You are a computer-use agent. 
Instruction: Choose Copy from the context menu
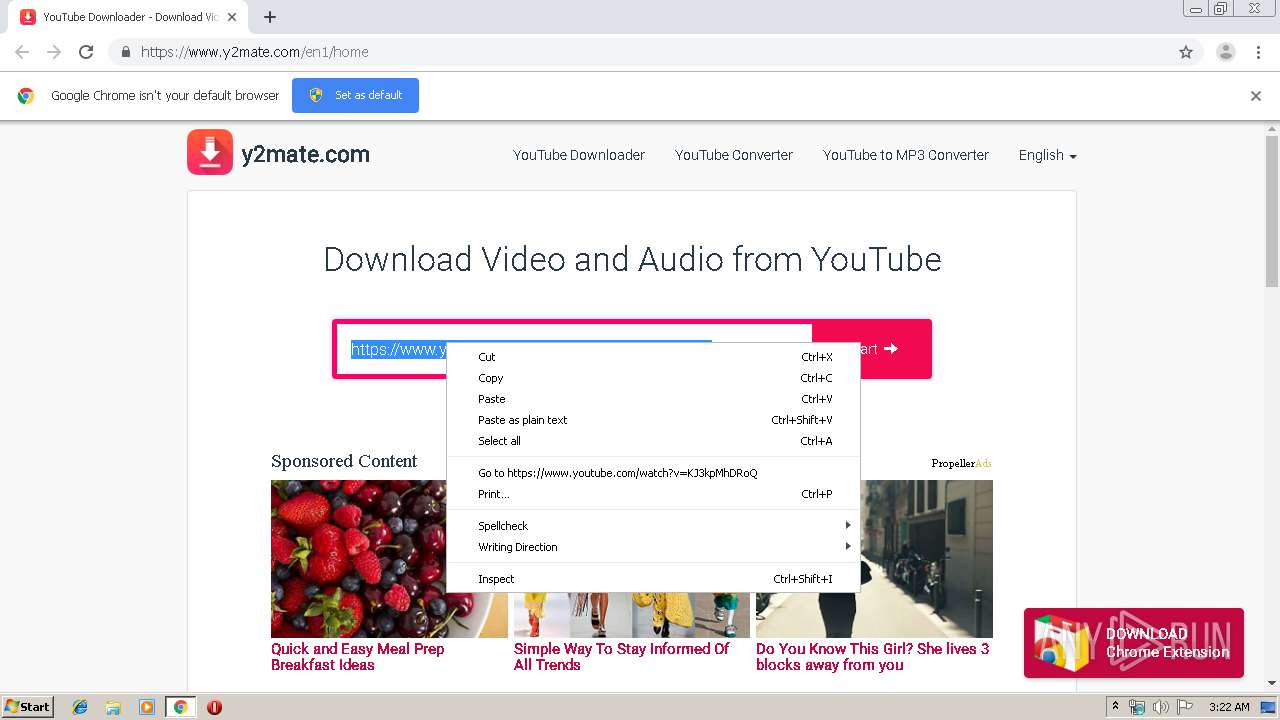click(x=653, y=378)
